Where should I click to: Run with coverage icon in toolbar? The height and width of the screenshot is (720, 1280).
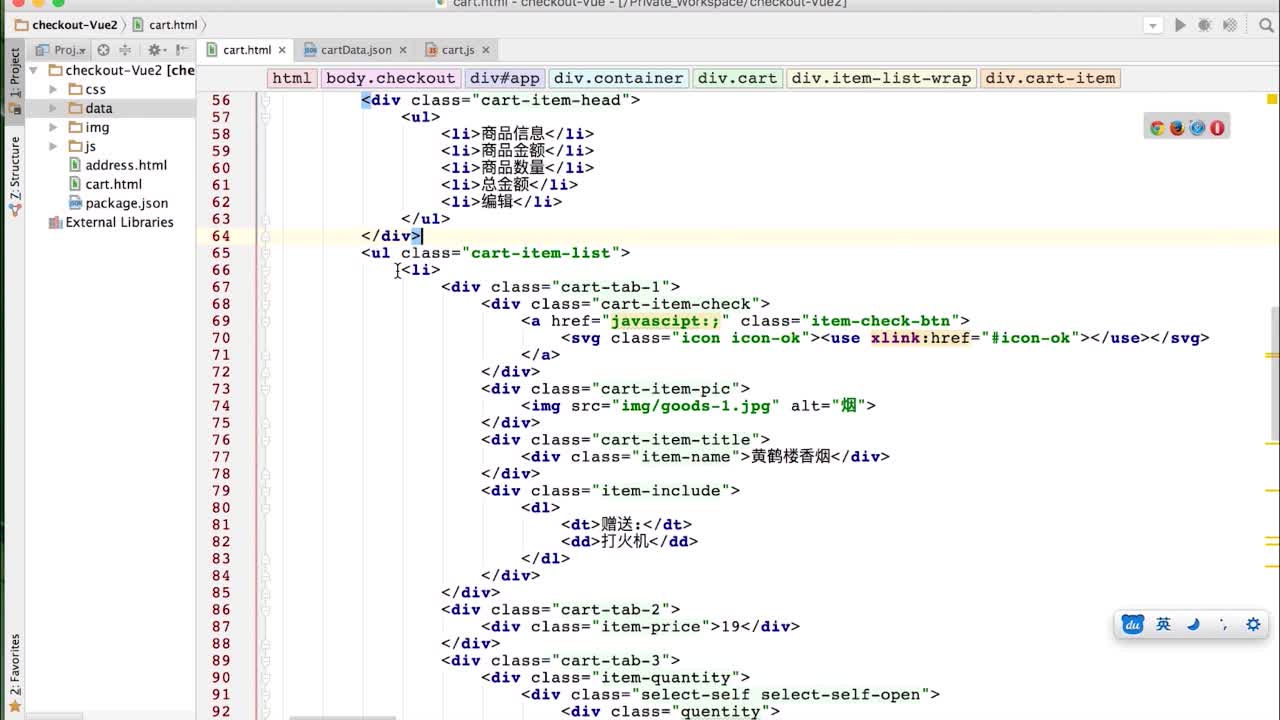pos(1228,25)
